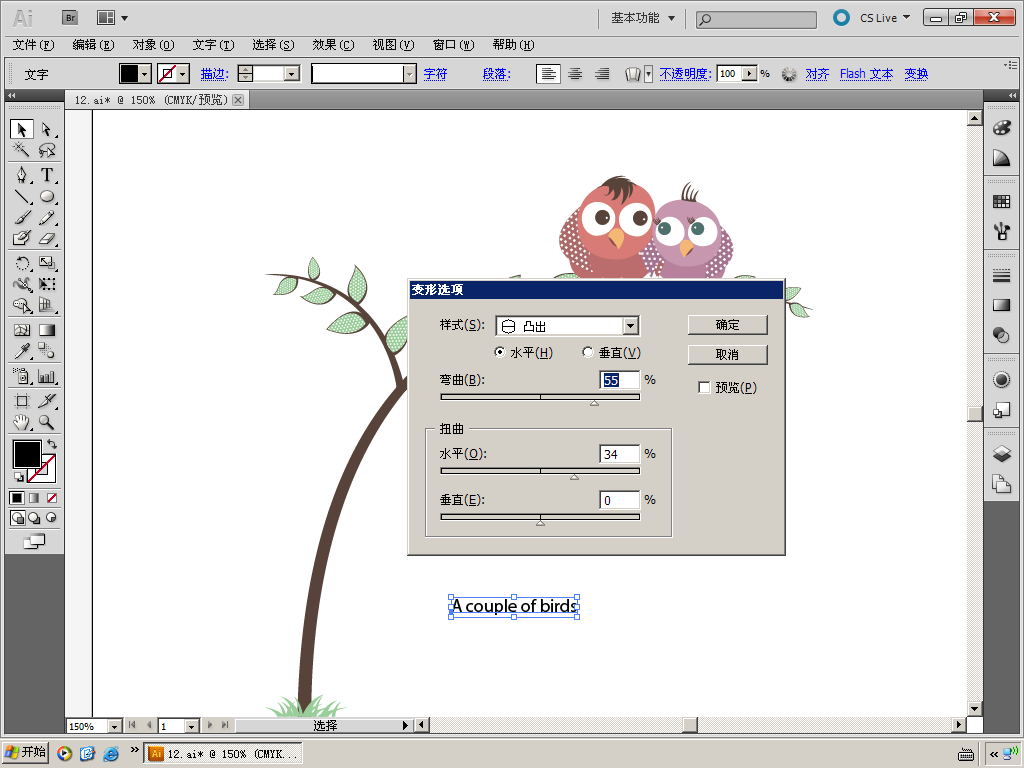Screen dimensions: 1024x768
Task: Click the vertical distortion value field
Action: point(619,500)
